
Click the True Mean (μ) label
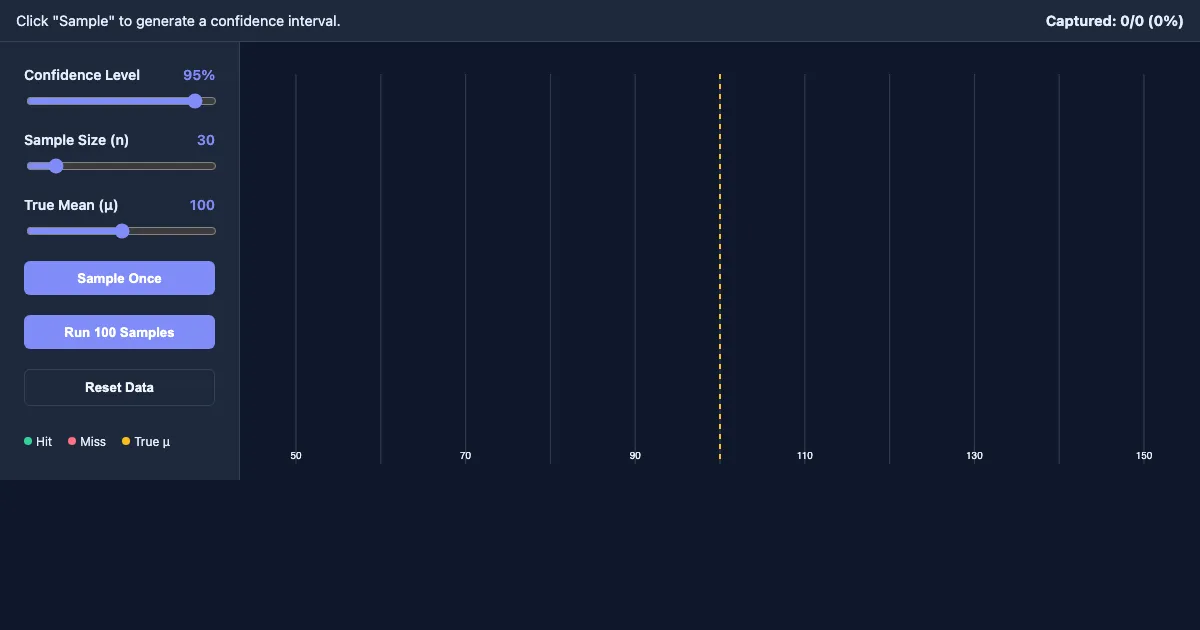coord(71,205)
